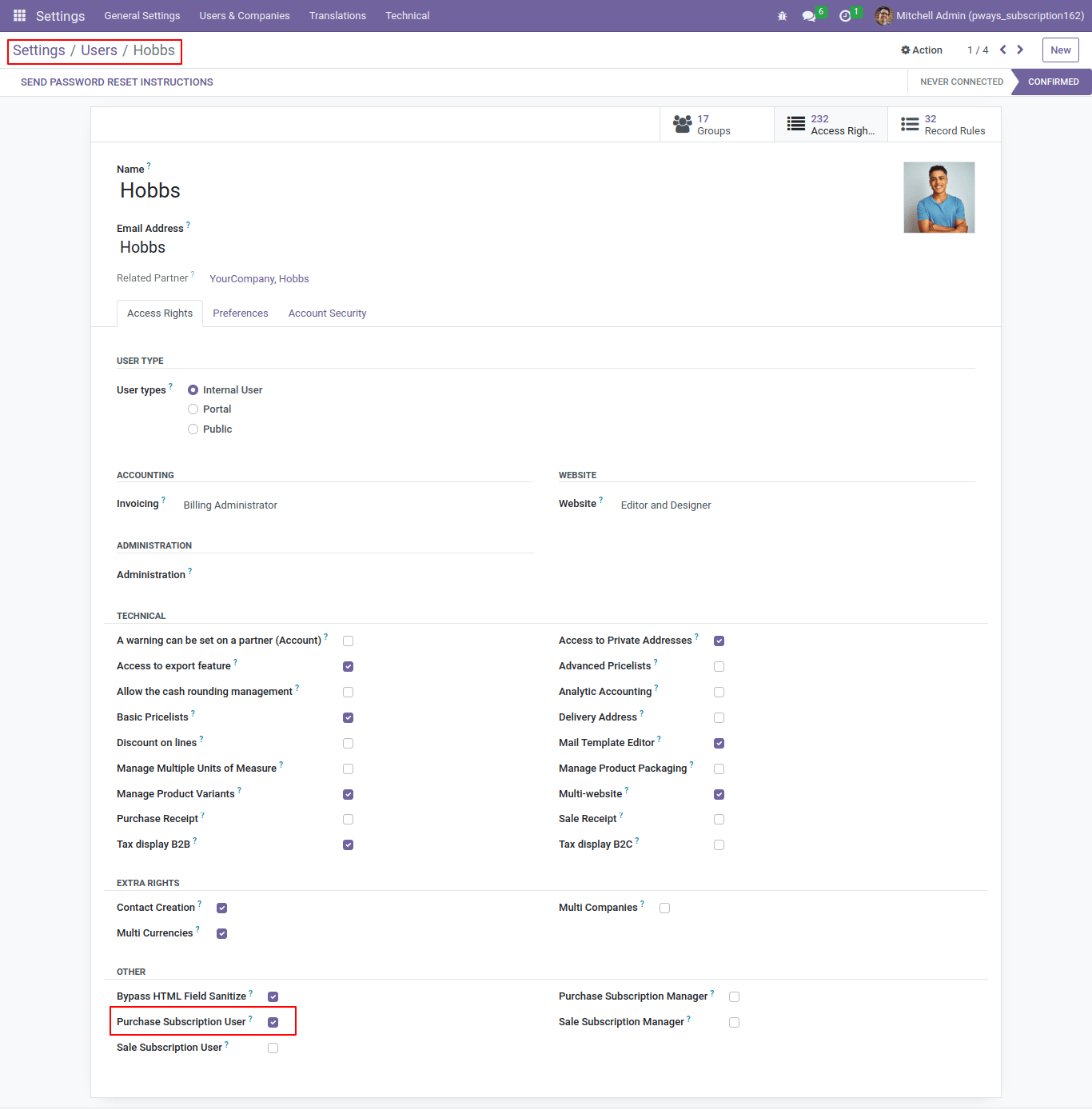This screenshot has height=1110, width=1092.
Task: Open the YourCompany, Hobbs partner link
Action: point(259,279)
